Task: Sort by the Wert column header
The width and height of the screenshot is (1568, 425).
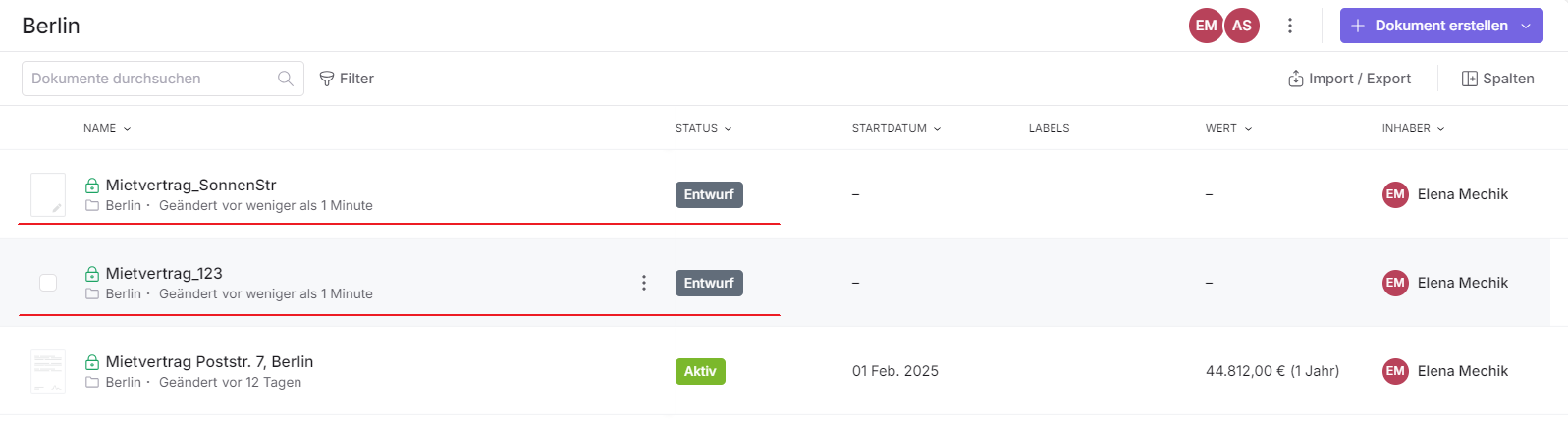Action: point(1228,128)
